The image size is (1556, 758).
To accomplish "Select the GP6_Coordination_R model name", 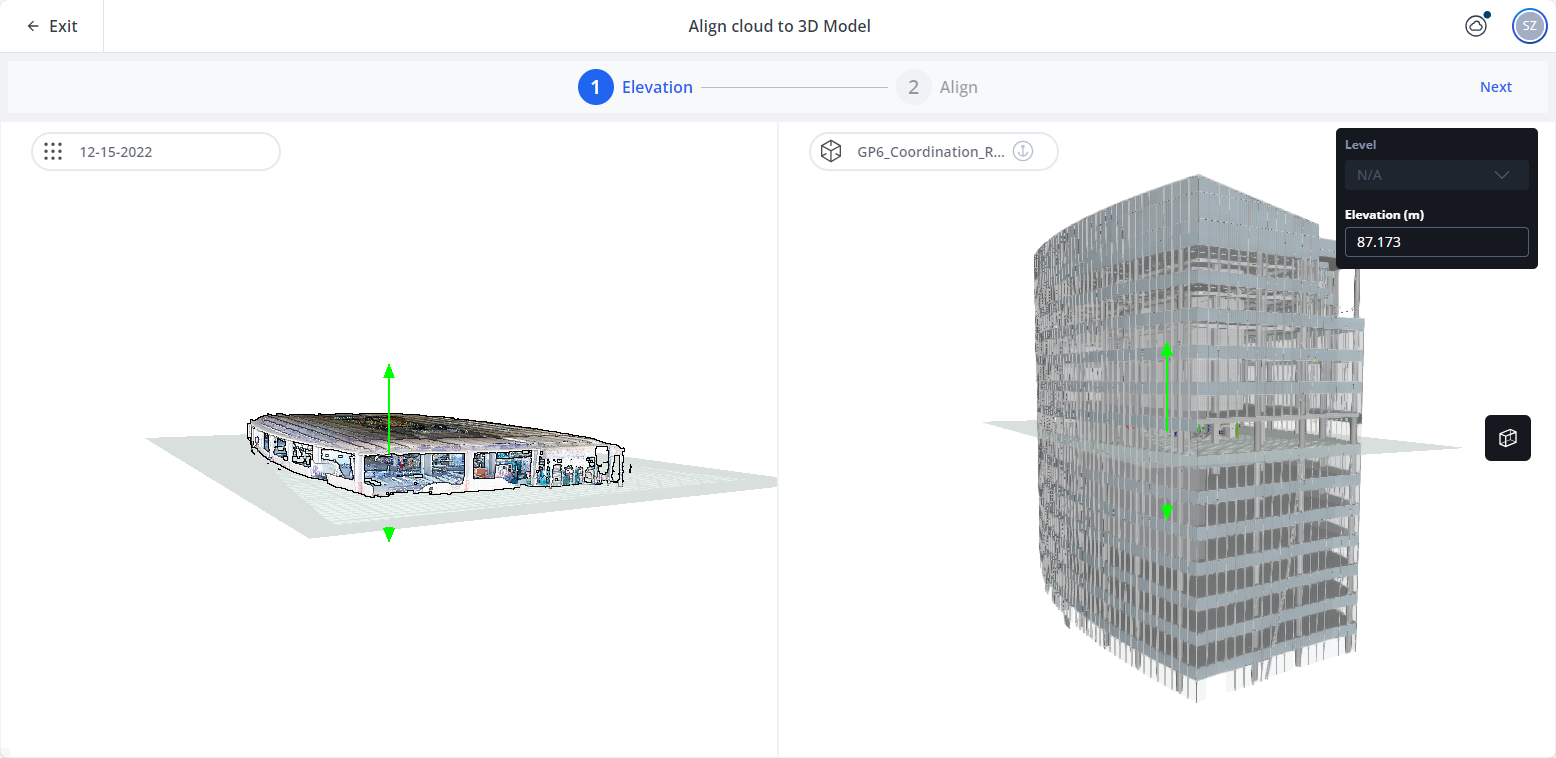I will tap(930, 152).
